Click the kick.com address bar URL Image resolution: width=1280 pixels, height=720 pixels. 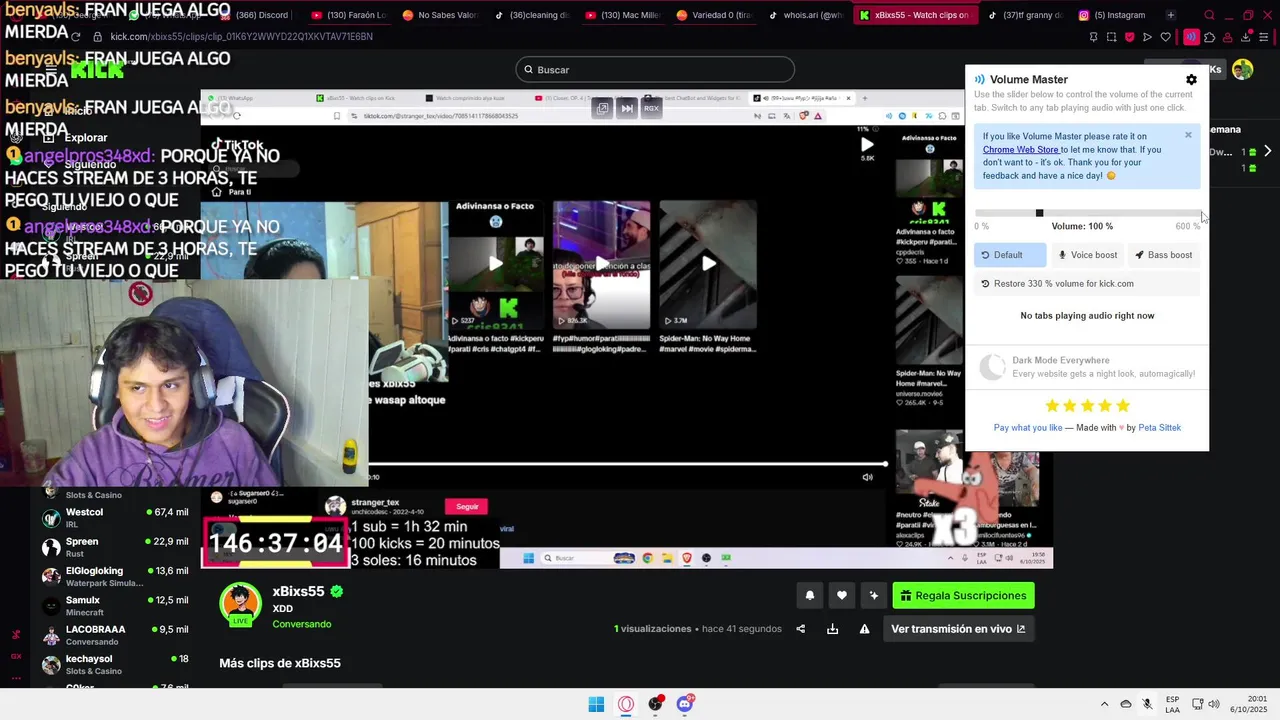(x=241, y=37)
